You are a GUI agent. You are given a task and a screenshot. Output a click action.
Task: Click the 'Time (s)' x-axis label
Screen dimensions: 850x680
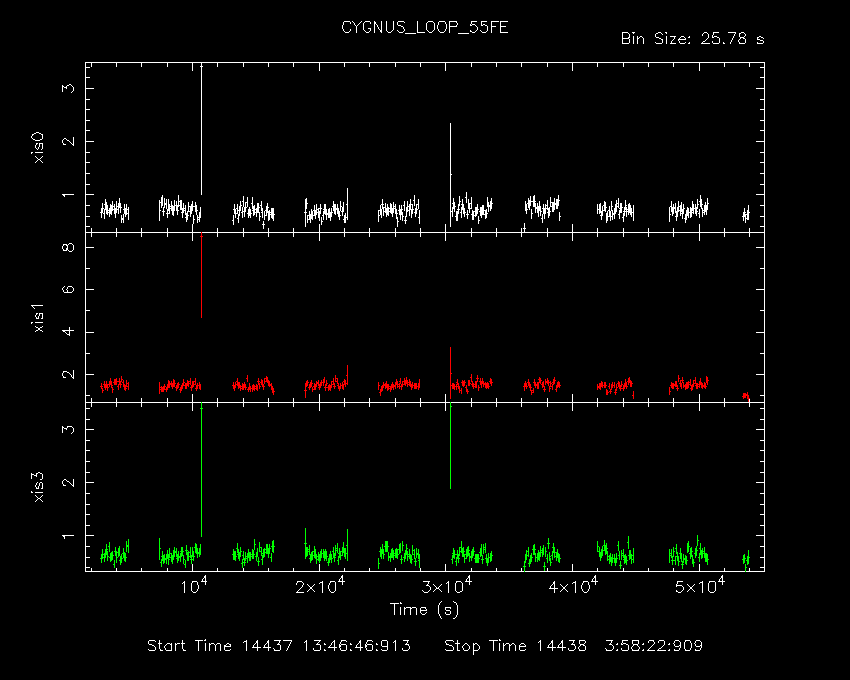[x=424, y=610]
